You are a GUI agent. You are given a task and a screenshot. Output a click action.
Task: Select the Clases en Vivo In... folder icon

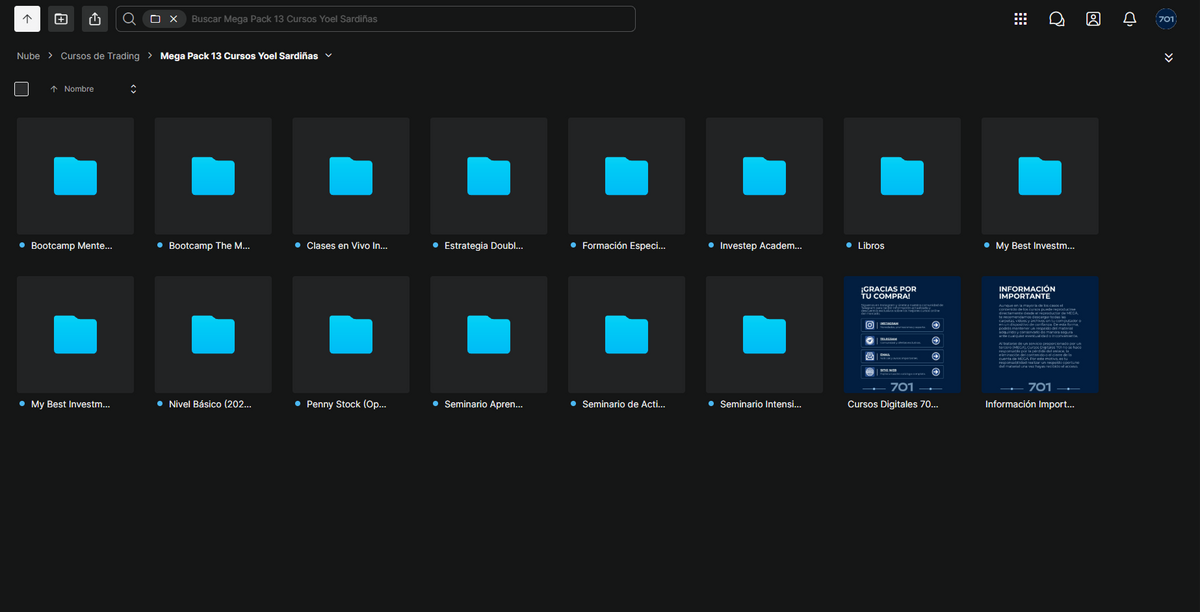pos(351,176)
